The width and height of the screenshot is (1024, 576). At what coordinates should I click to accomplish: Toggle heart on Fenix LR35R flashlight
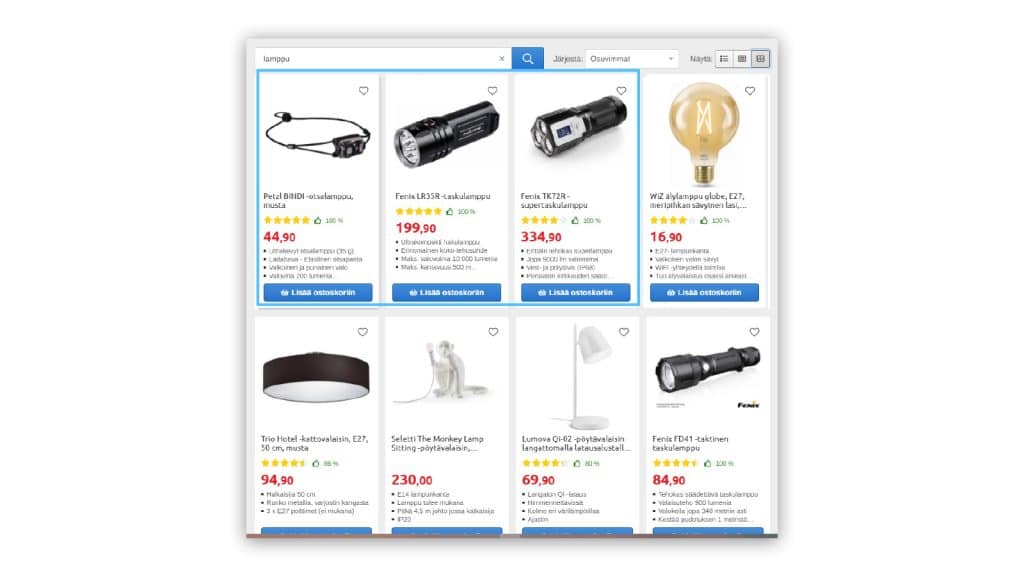click(492, 91)
